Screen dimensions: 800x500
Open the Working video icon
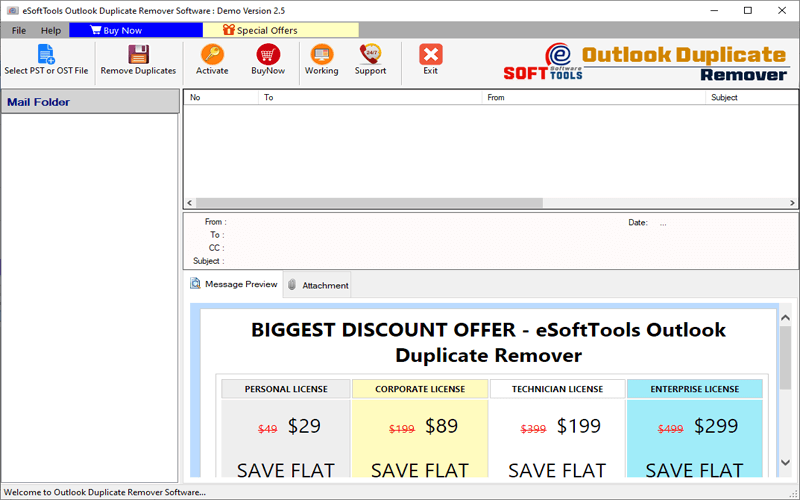pyautogui.click(x=321, y=54)
